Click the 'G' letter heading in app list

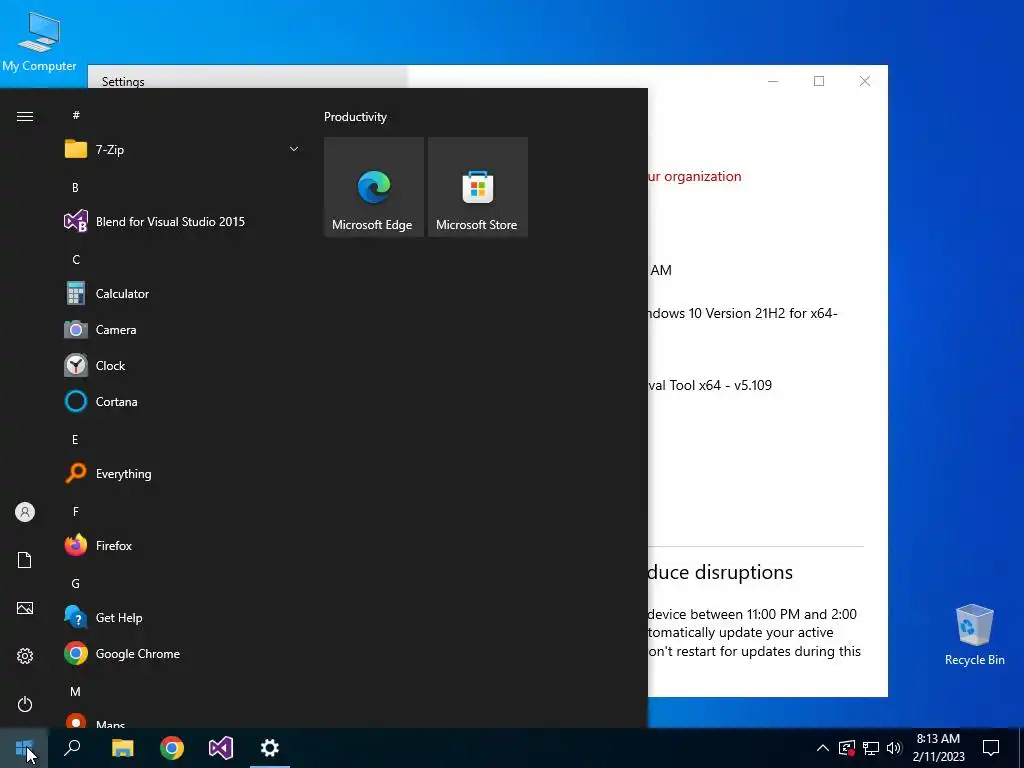(76, 584)
